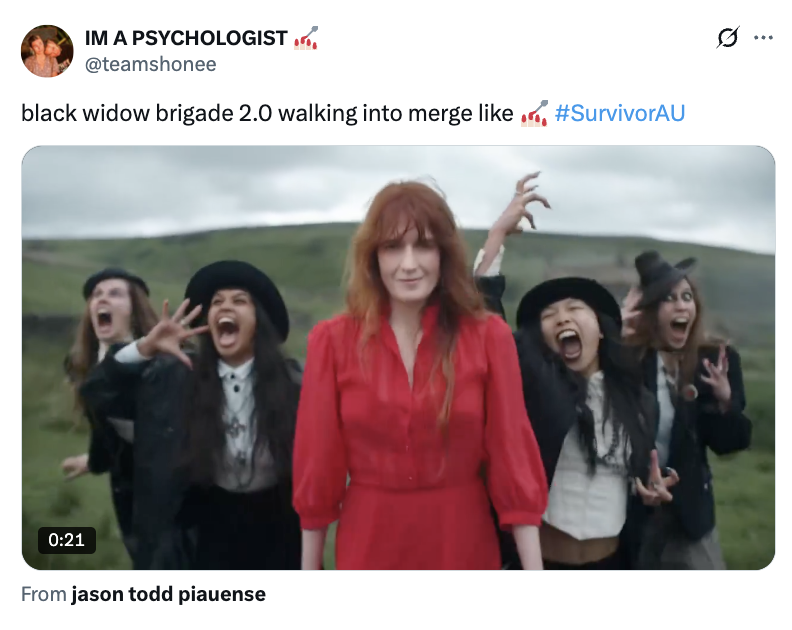The height and width of the screenshot is (630, 792).
Task: Click the nail polish emoji in tweet text
Action: (534, 113)
